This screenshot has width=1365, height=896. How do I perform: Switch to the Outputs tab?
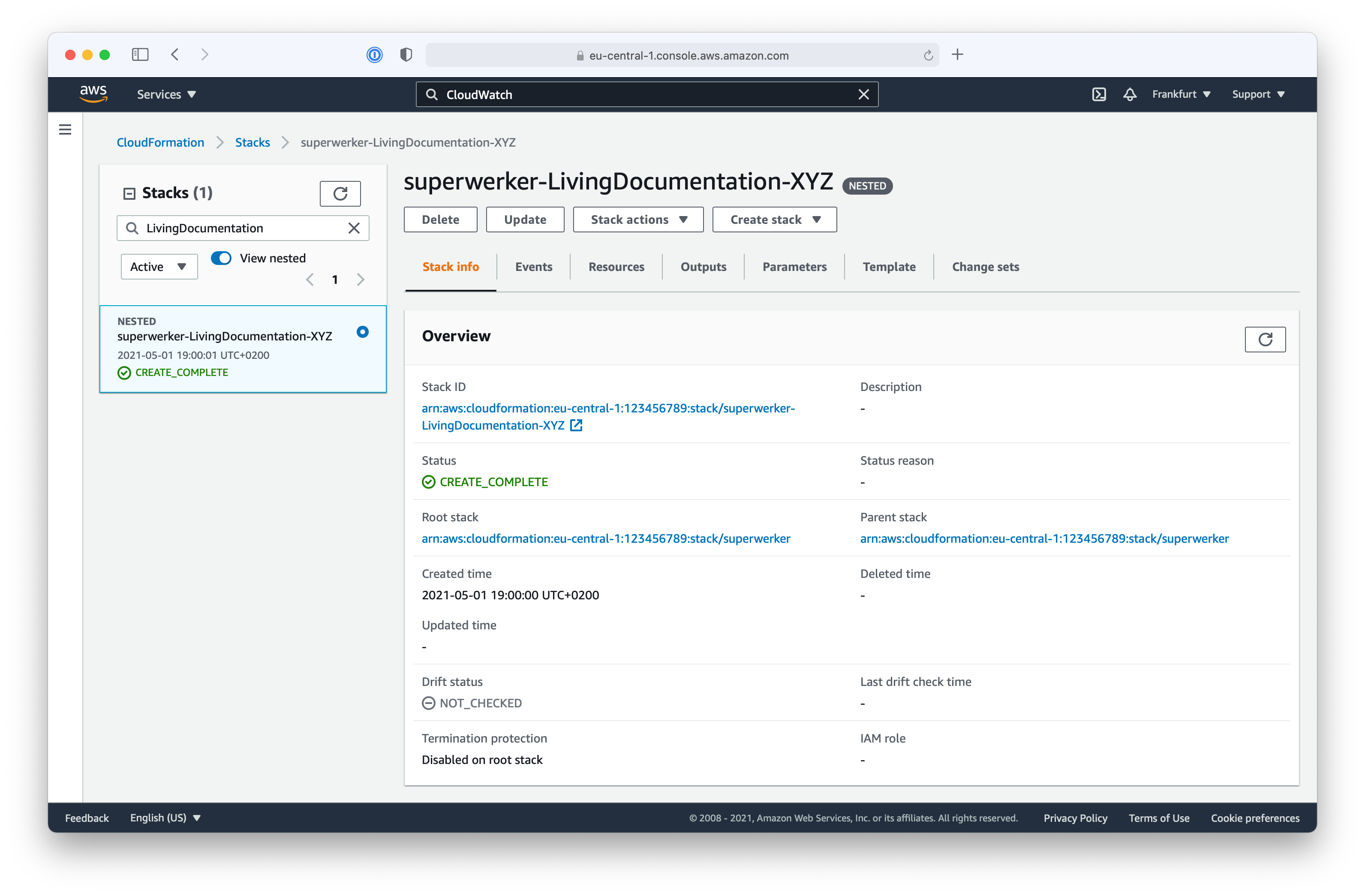pos(703,267)
